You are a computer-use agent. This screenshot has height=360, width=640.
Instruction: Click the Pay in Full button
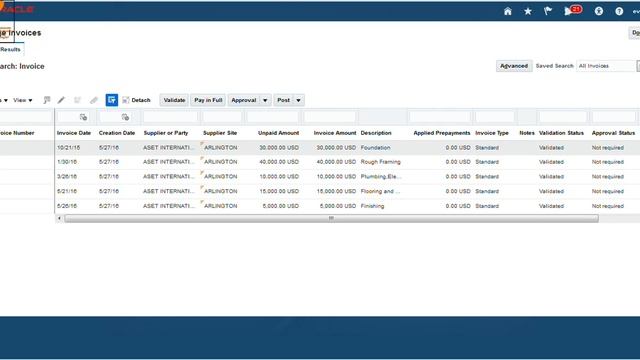208,100
